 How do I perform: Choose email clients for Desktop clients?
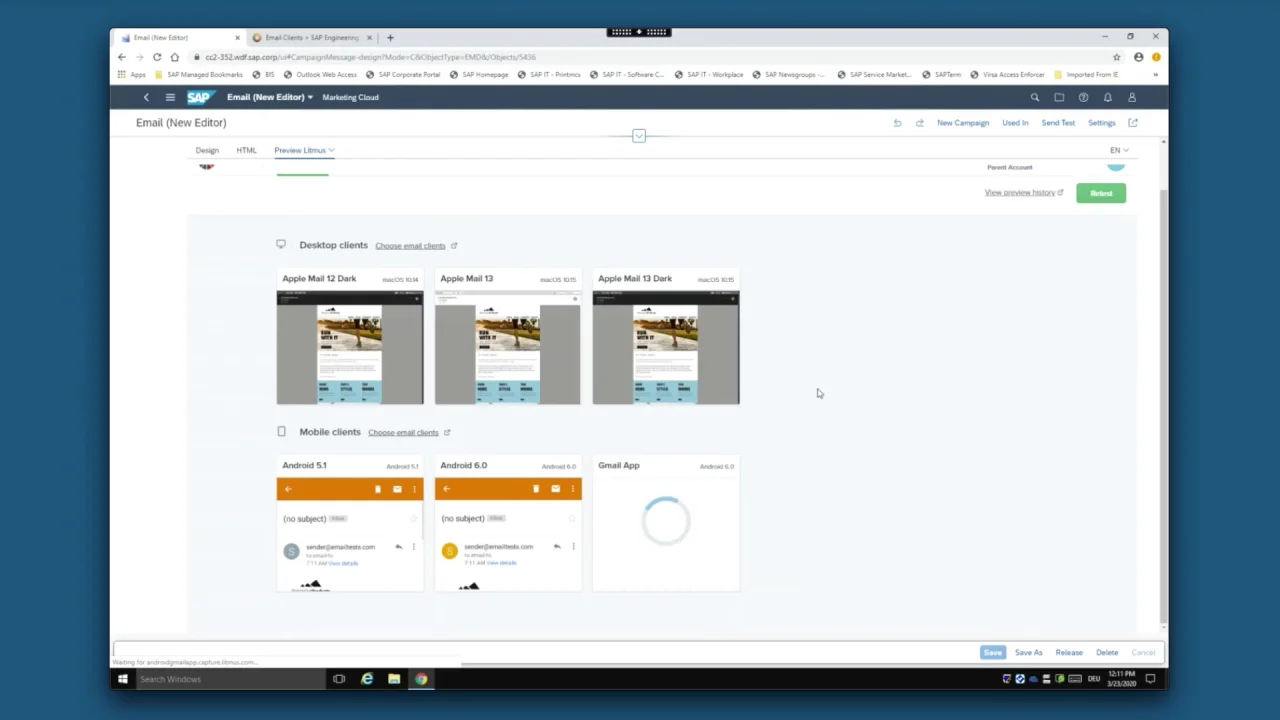pyautogui.click(x=410, y=246)
